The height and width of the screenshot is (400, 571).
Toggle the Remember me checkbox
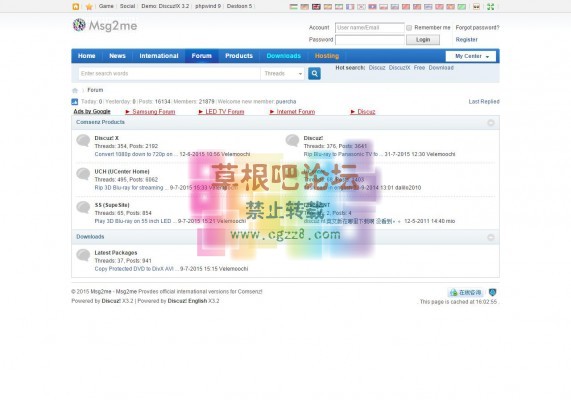tap(409, 28)
